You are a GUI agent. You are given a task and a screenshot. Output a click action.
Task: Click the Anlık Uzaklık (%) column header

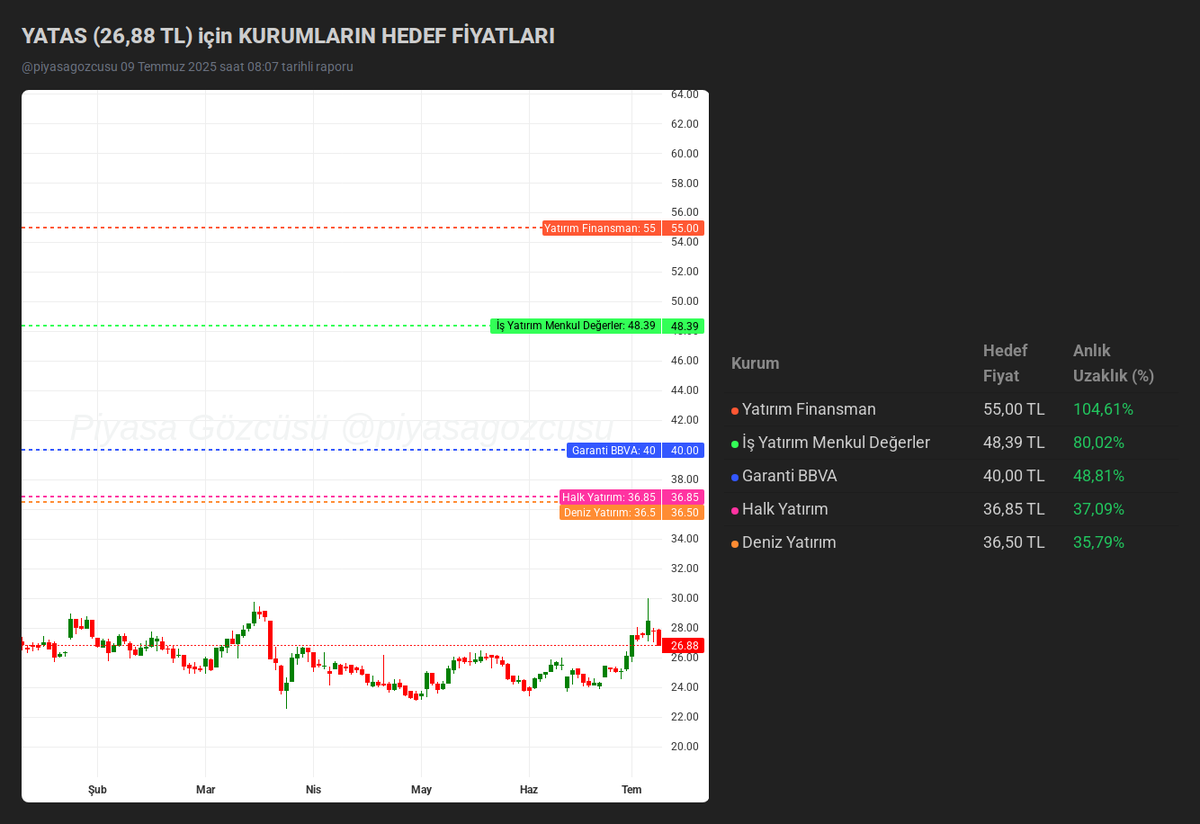1113,363
